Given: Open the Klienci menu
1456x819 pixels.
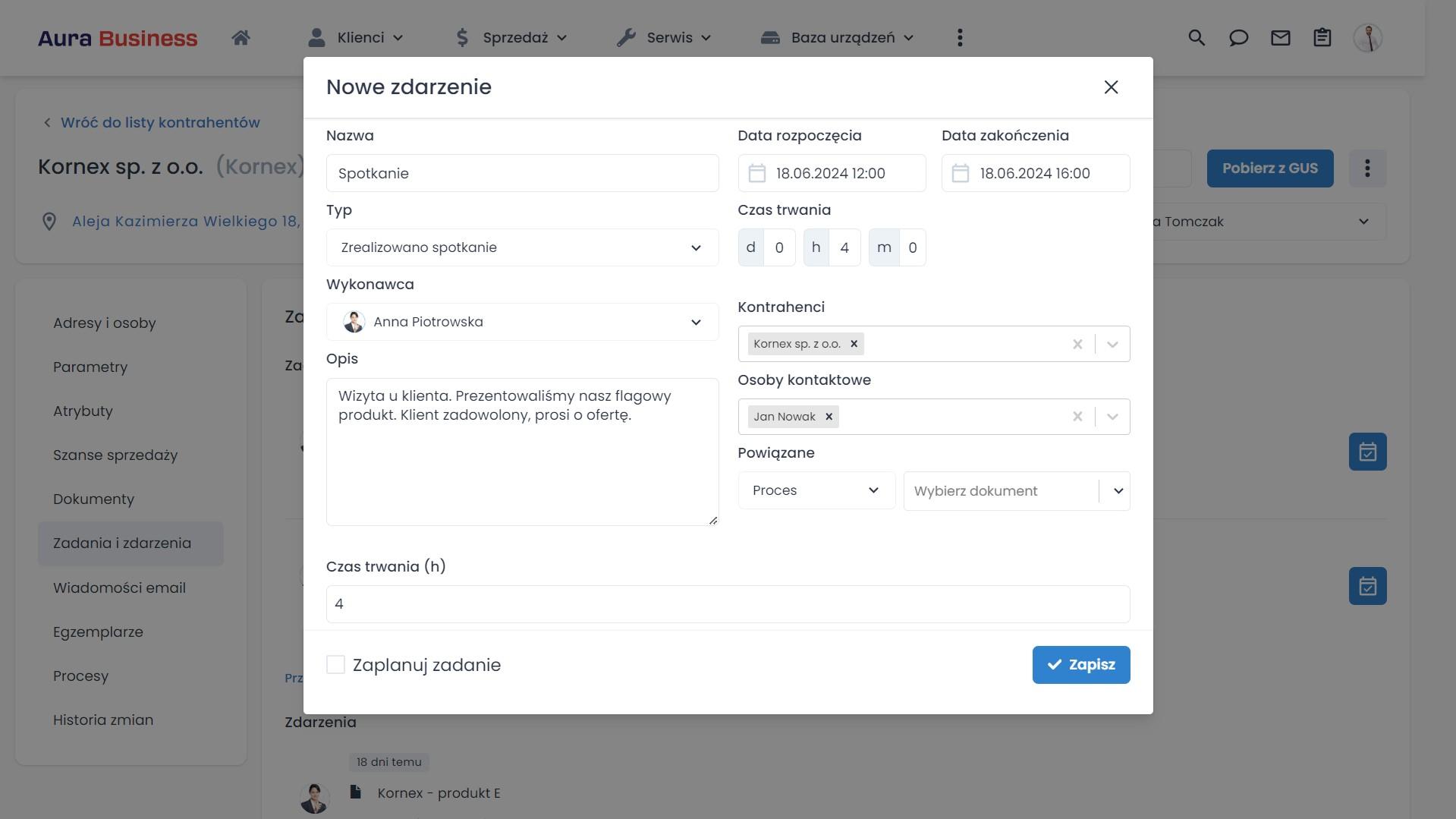Looking at the screenshot, I should pos(355,37).
